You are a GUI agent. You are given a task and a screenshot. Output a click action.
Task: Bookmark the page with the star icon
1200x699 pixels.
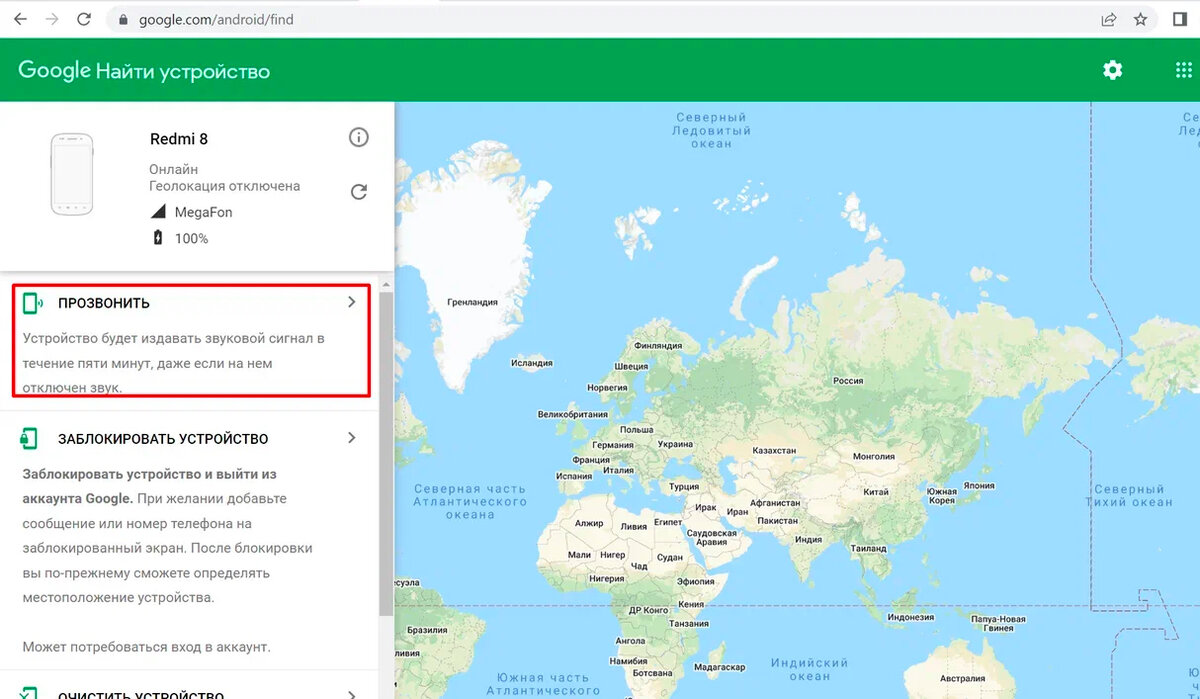click(1141, 18)
